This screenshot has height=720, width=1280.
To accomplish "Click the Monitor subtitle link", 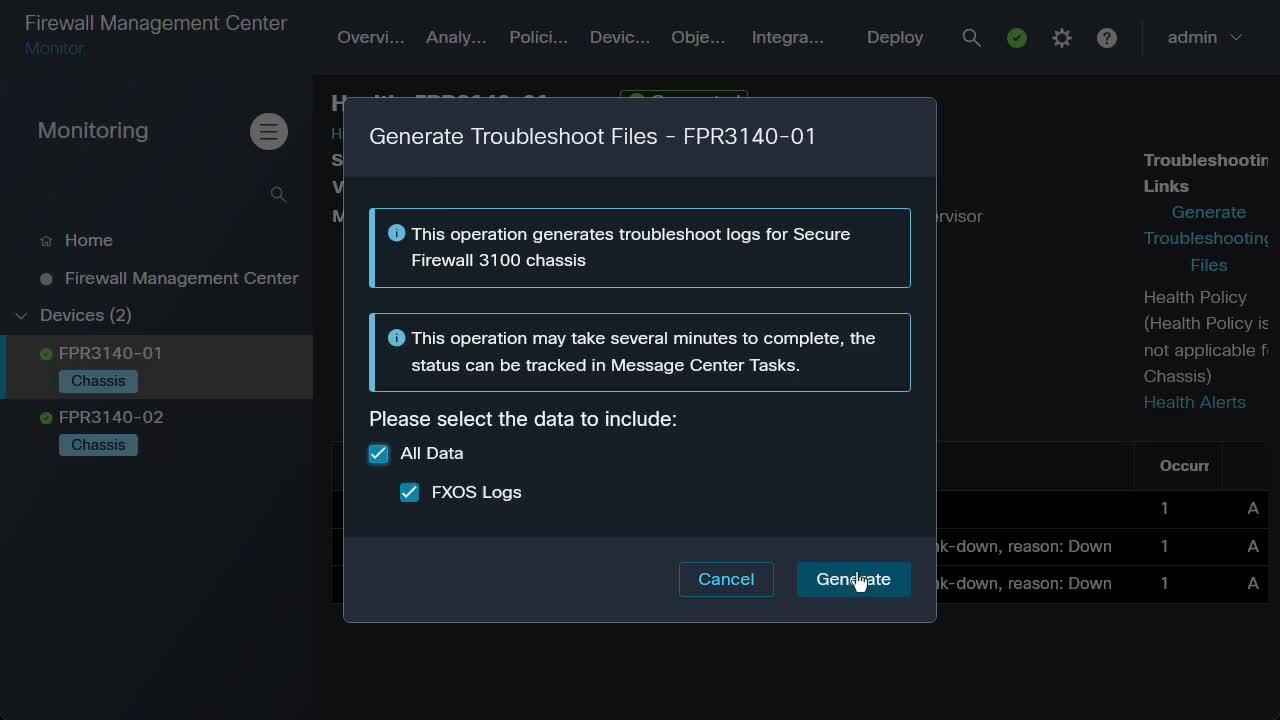I will 54,48.
